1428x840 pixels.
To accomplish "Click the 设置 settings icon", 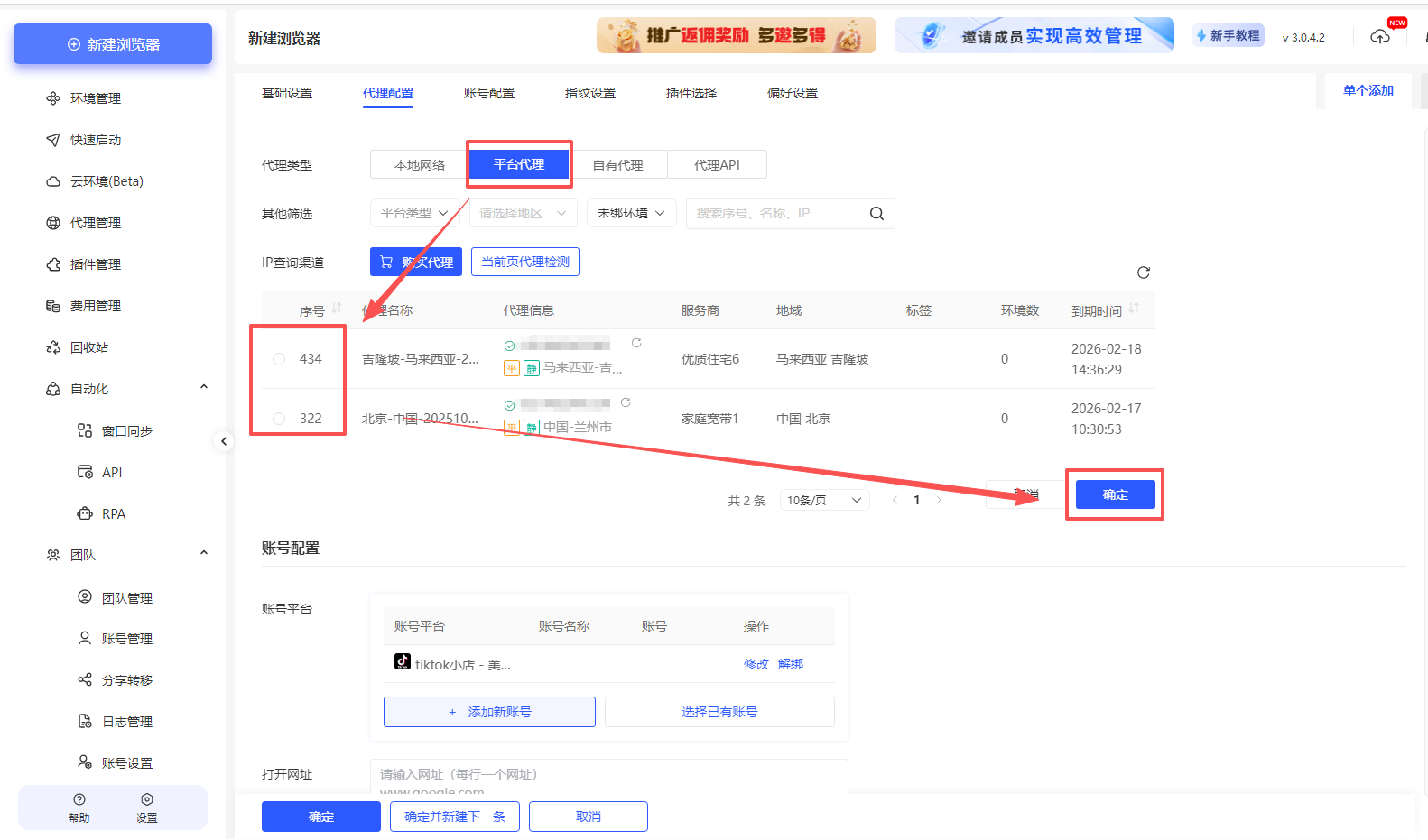I will pos(147,799).
